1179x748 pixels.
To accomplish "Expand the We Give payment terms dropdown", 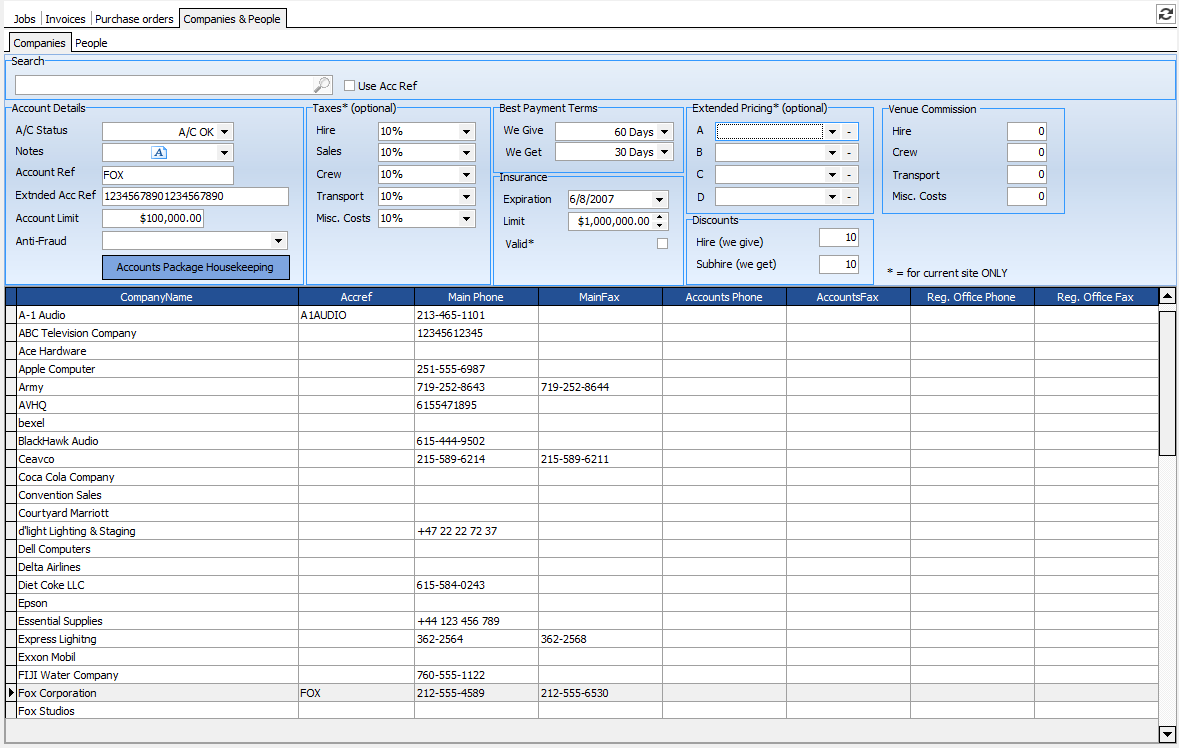I will 665,132.
